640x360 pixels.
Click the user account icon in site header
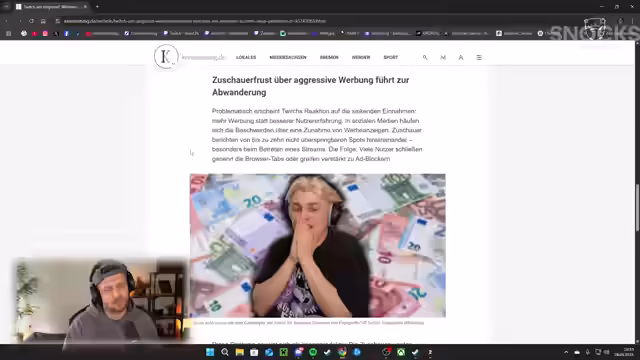pyautogui.click(x=461, y=58)
